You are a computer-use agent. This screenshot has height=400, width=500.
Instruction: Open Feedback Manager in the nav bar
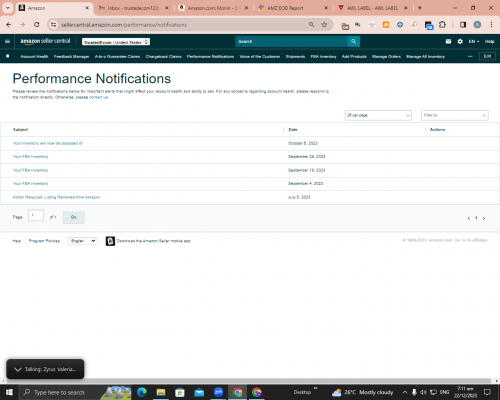71,56
